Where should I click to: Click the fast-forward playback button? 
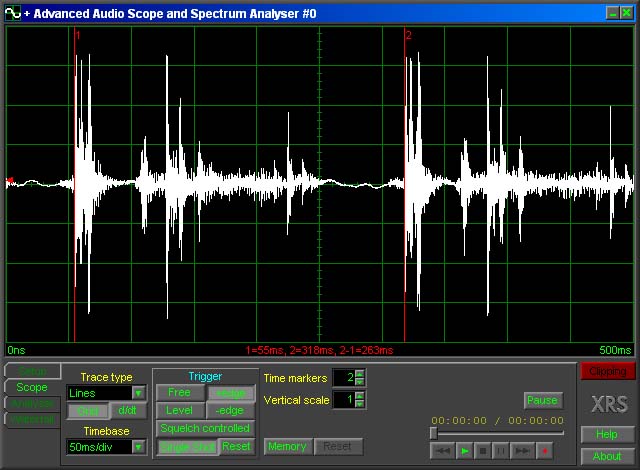[x=522, y=451]
